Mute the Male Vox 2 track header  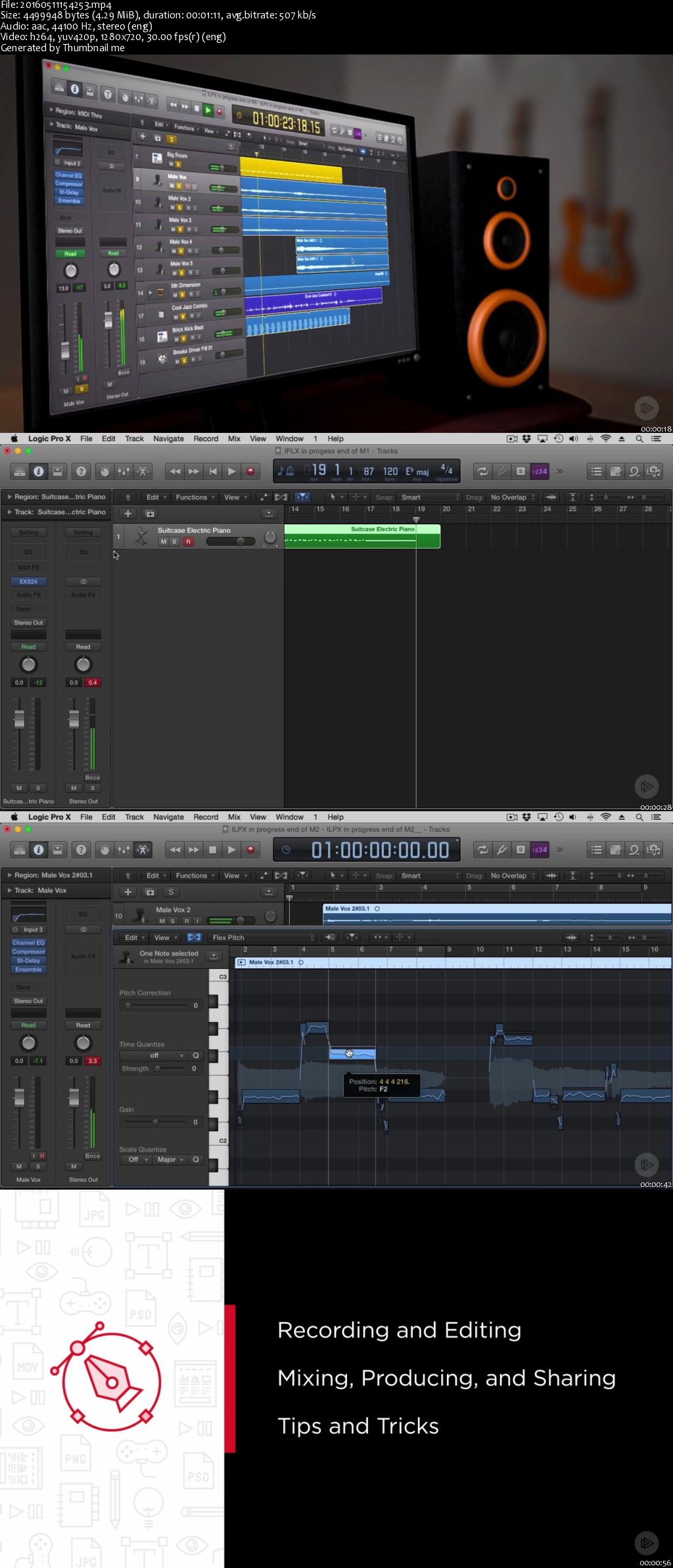click(162, 921)
